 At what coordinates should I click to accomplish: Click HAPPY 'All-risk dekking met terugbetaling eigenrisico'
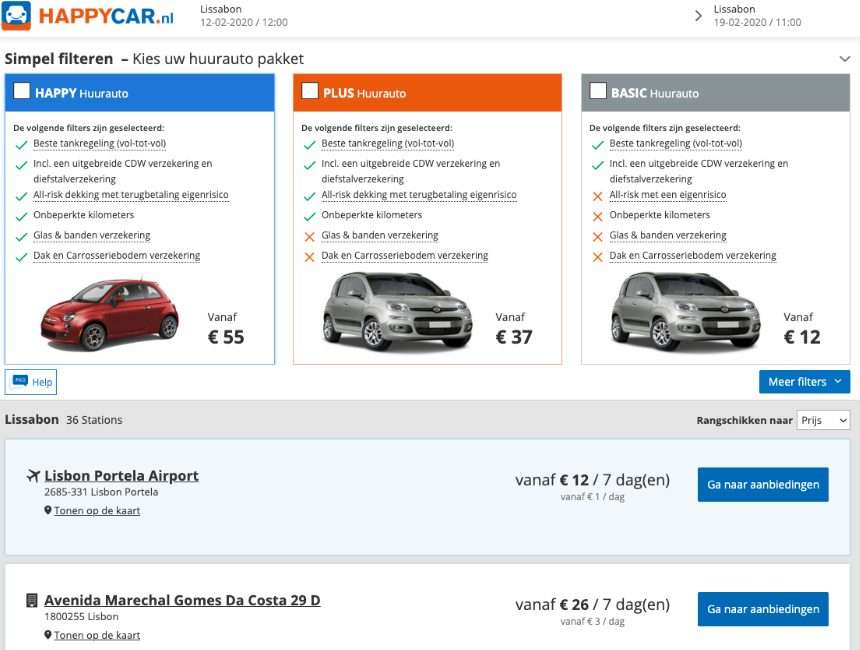click(x=131, y=195)
